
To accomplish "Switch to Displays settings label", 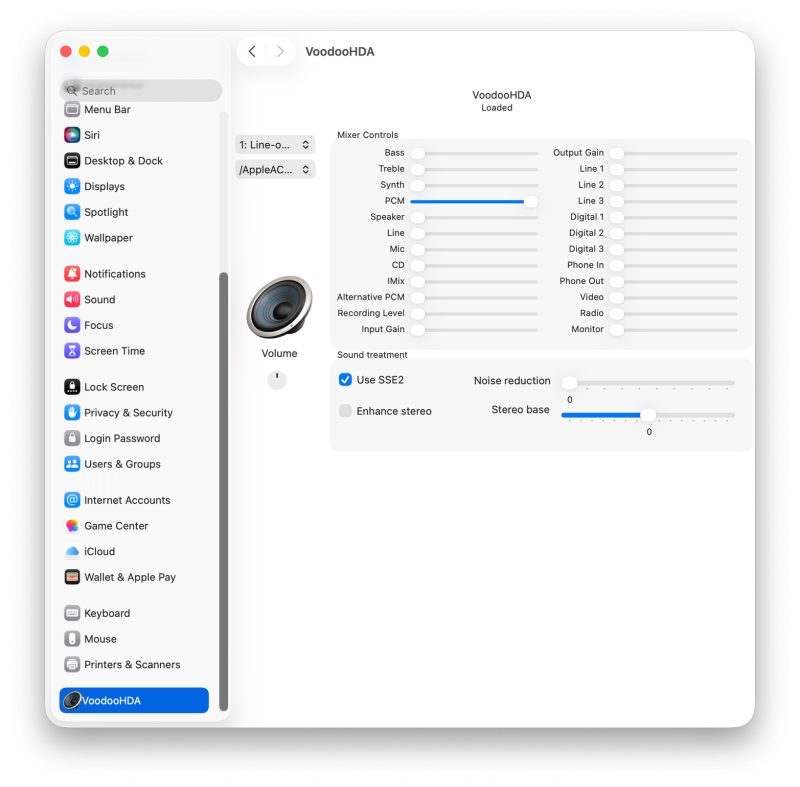I will 105,187.
